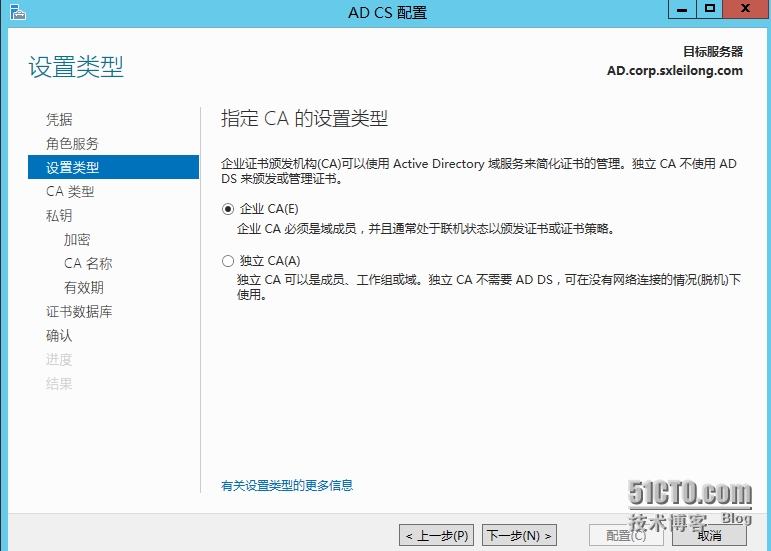Click the disabled 进度 step
This screenshot has height=551, width=771.
click(59, 360)
